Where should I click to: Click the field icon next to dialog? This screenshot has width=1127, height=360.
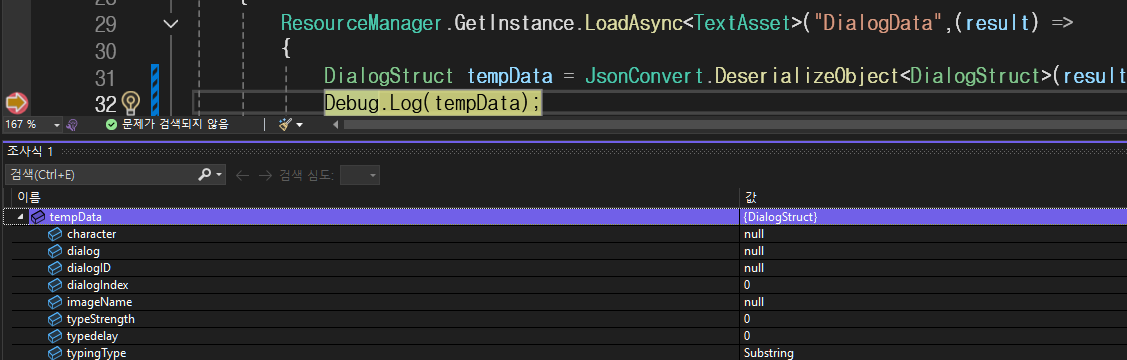click(x=55, y=251)
